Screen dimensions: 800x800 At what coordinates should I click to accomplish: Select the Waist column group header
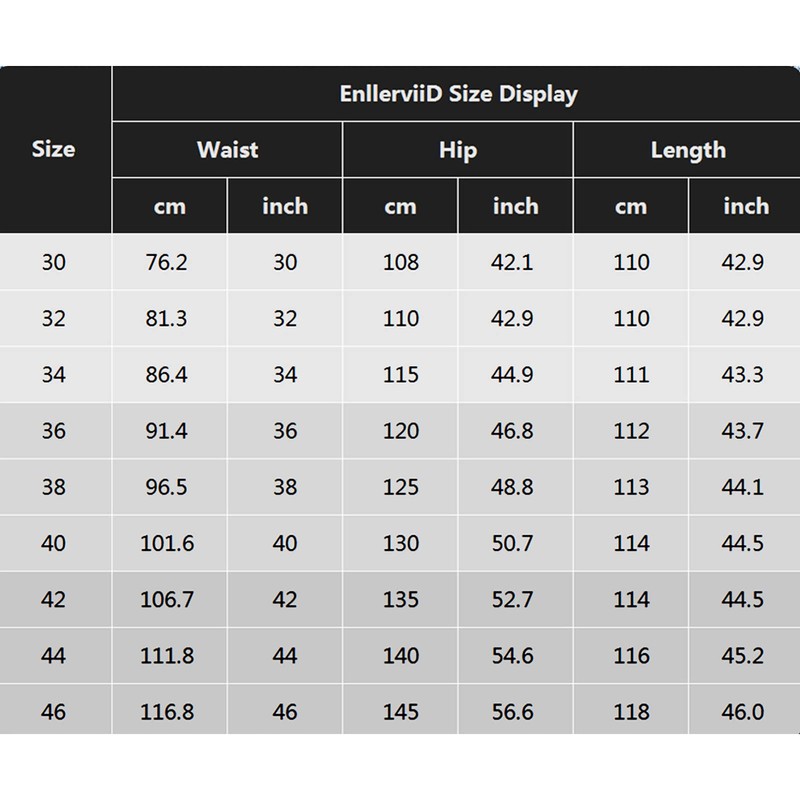(x=227, y=150)
